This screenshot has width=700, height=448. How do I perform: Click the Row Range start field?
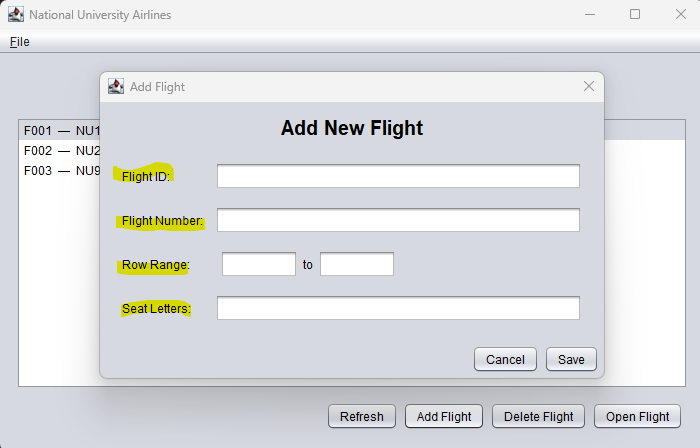point(258,264)
